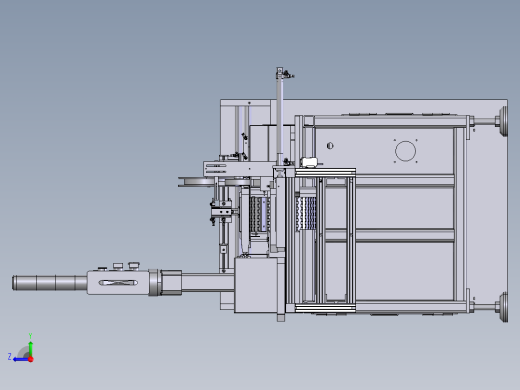520x390 pixels.
Task: Select the hexagonal nut section on the barrel
Action: point(171,283)
